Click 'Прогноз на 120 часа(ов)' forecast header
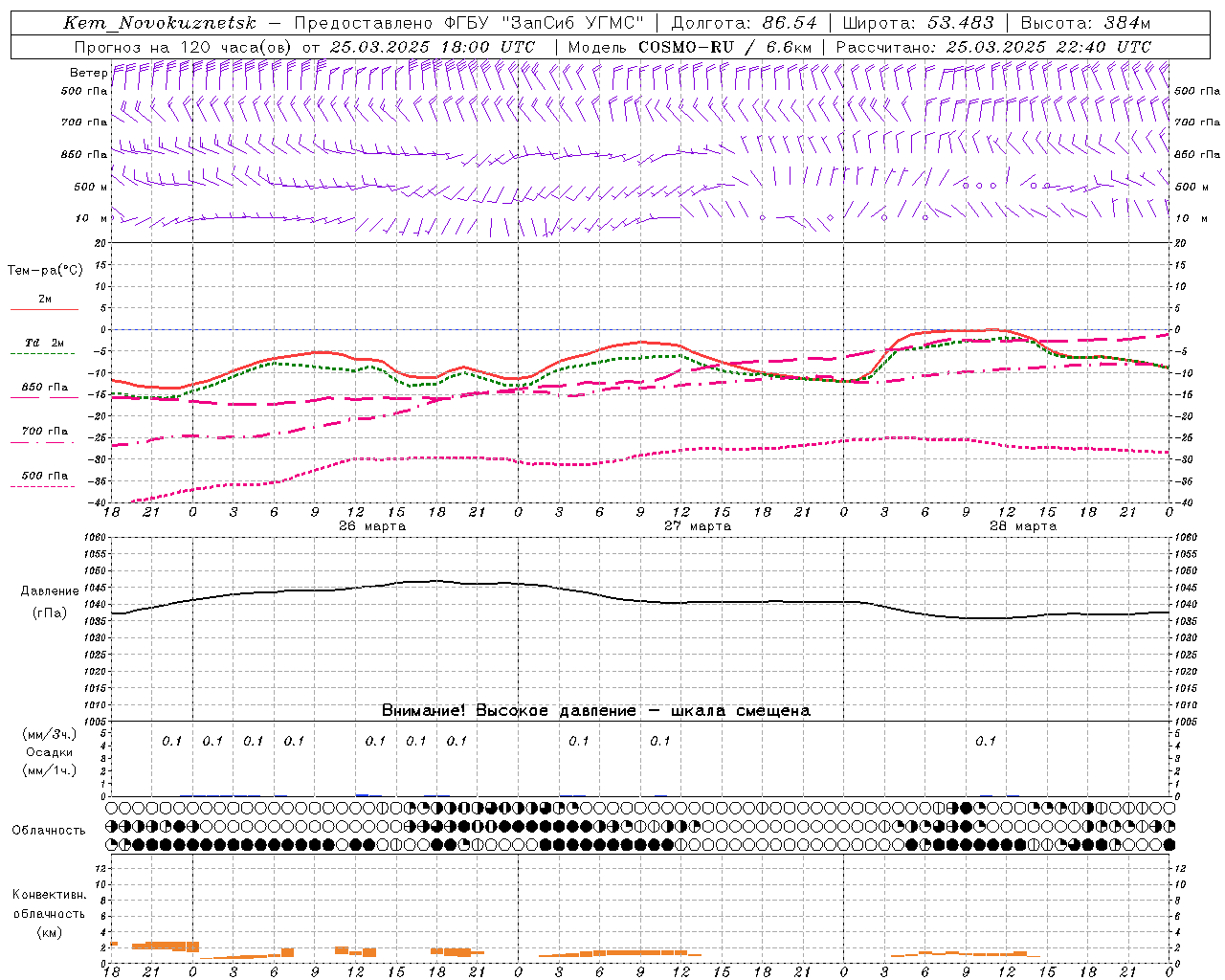Screen dimensions: 1225x980 (x=185, y=47)
